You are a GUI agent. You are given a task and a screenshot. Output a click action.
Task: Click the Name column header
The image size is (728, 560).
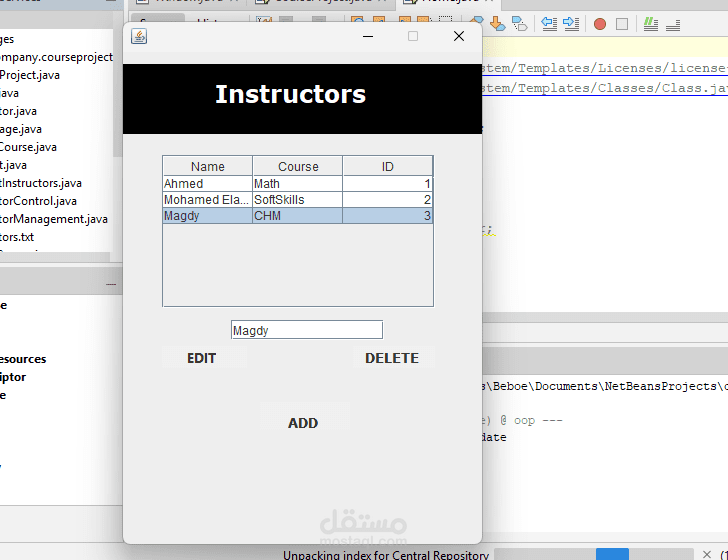click(x=208, y=166)
